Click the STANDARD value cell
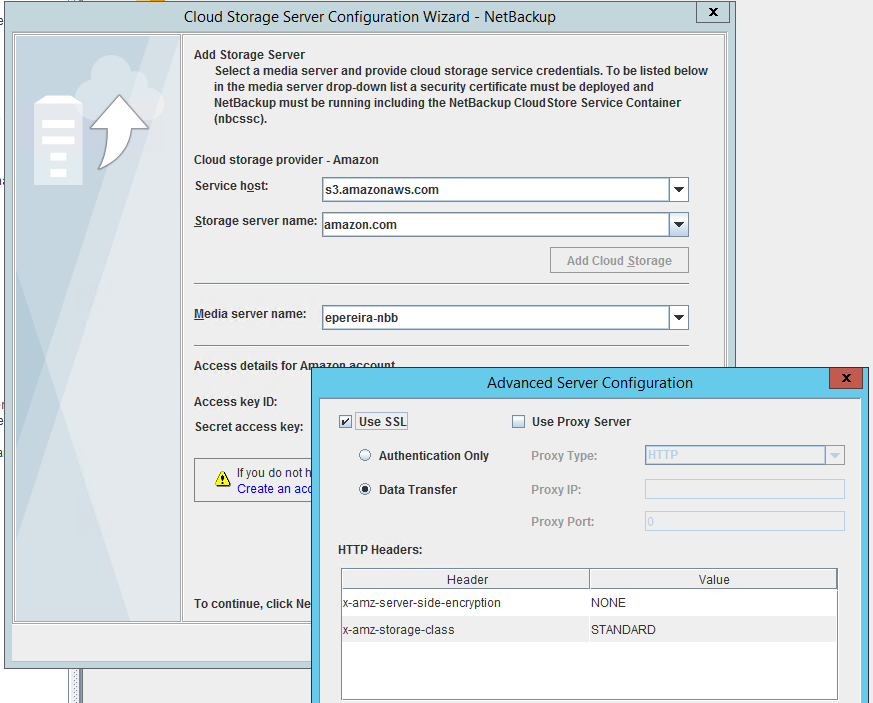 pos(713,630)
